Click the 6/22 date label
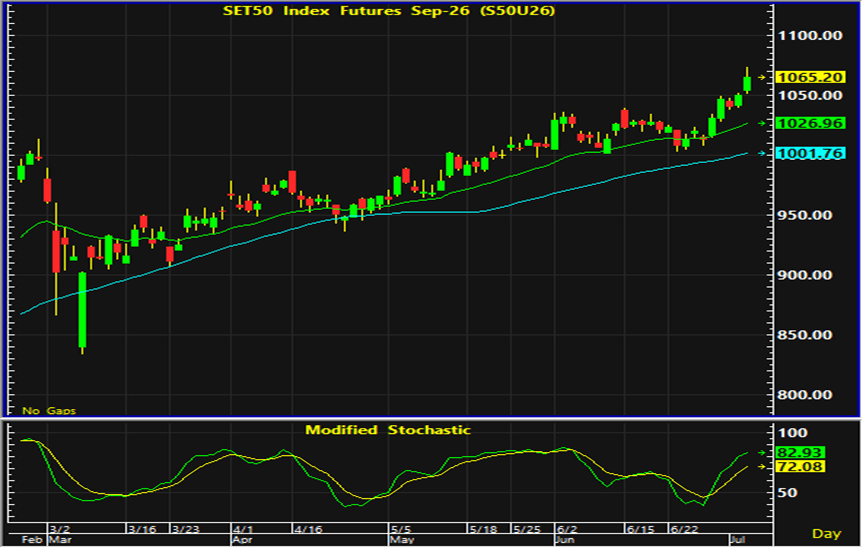Screen dimensions: 863x548 [684, 529]
